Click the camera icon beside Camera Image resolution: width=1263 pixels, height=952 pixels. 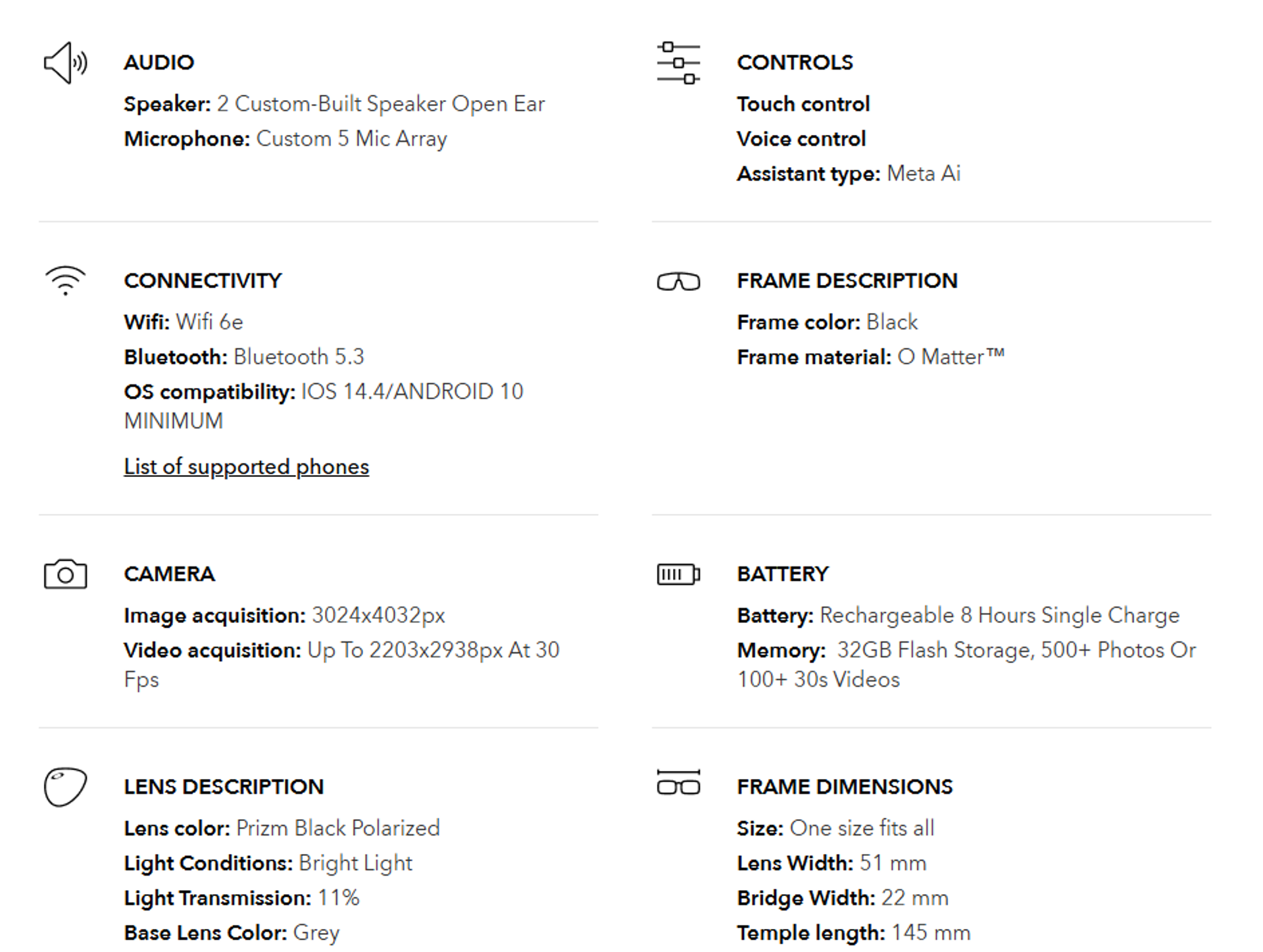(65, 574)
